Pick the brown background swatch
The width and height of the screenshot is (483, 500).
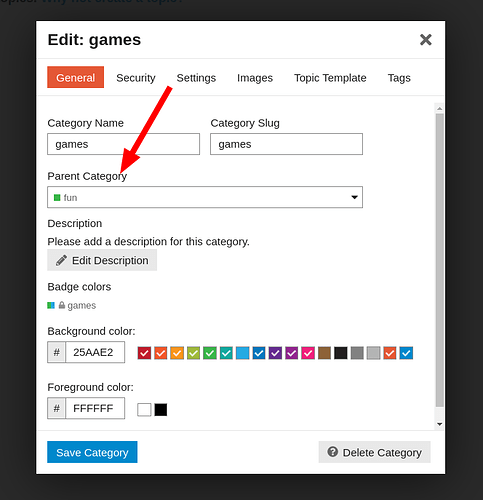pos(324,353)
